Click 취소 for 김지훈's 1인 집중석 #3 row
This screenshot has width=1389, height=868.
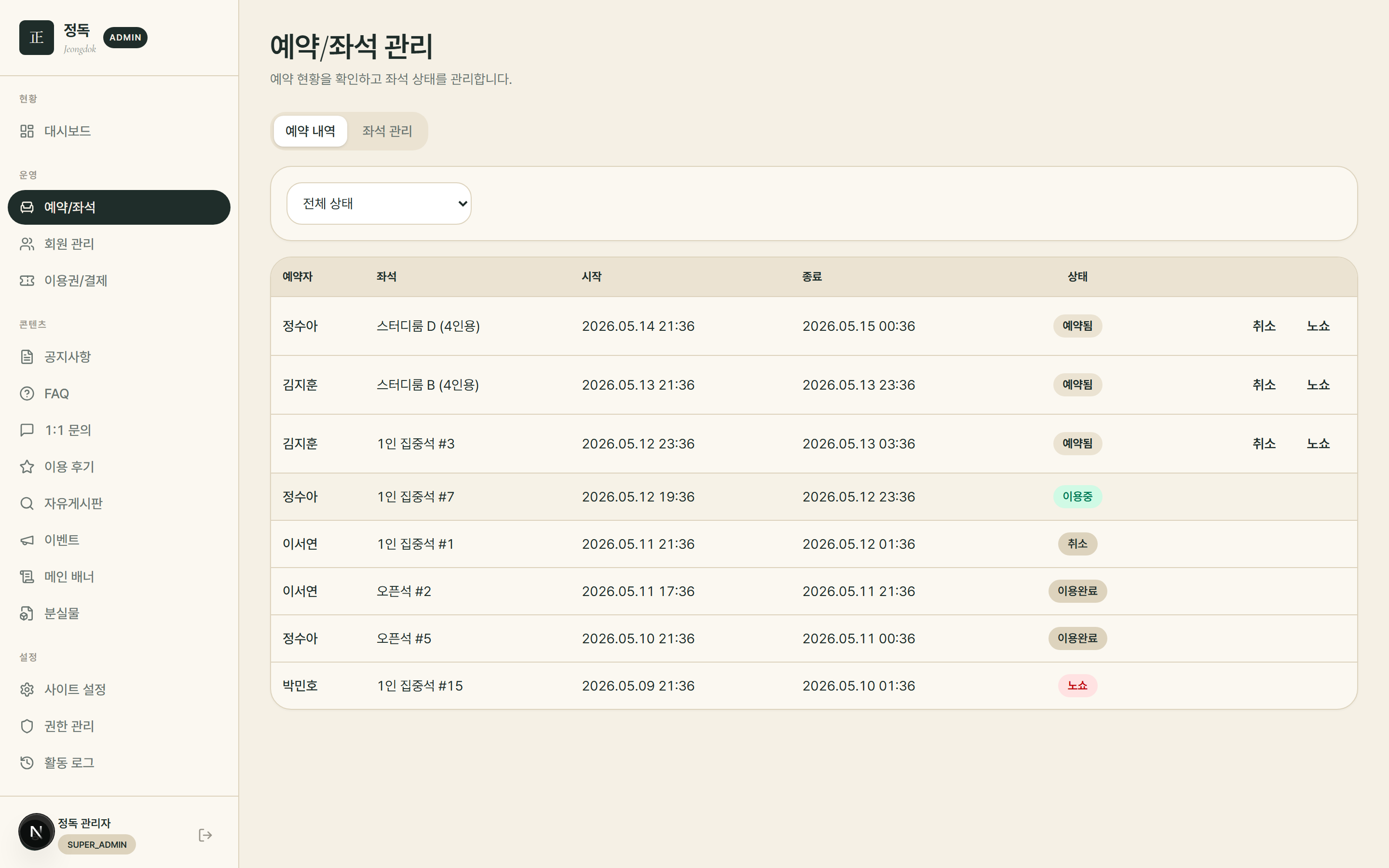tap(1264, 444)
